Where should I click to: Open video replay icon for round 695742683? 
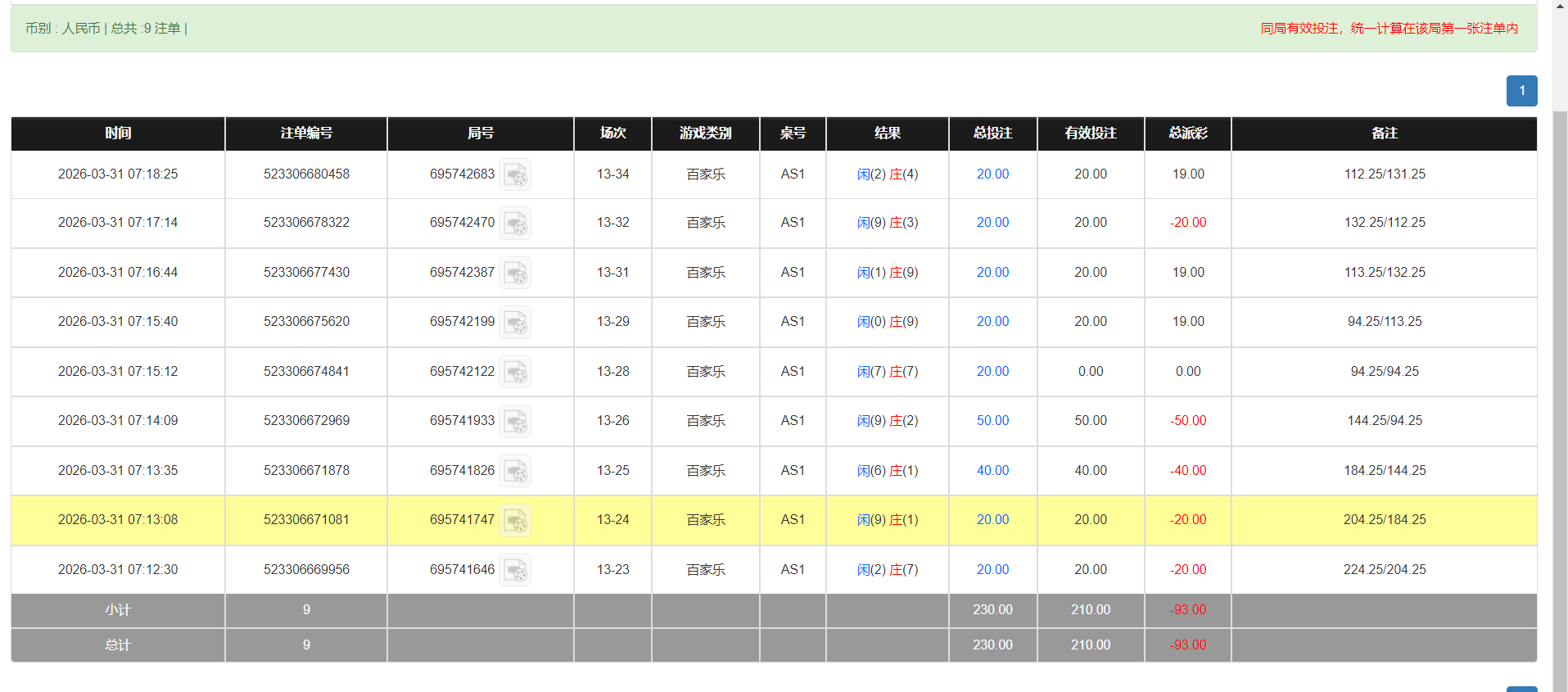(515, 174)
